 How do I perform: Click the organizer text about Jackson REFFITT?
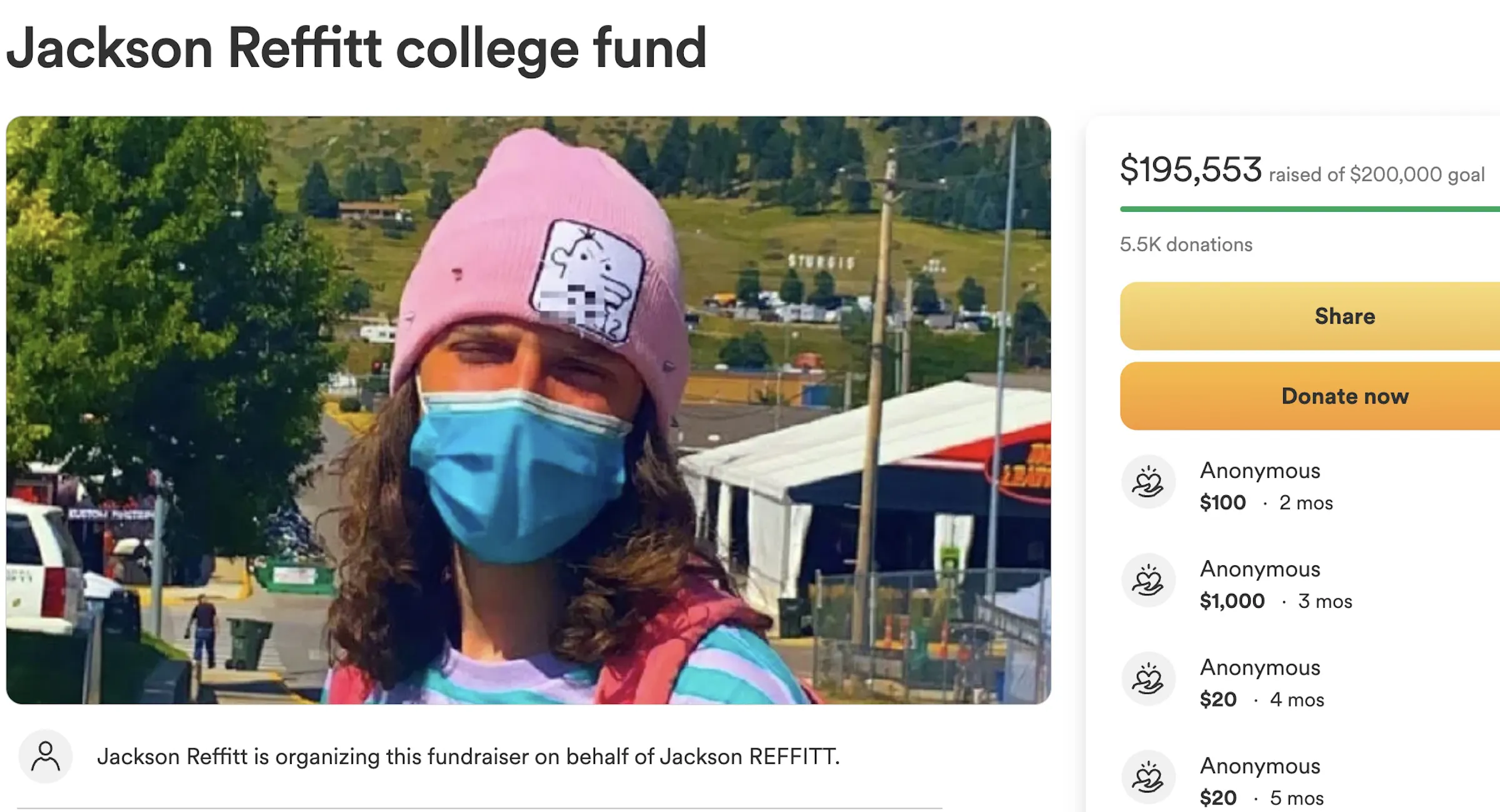(x=468, y=756)
